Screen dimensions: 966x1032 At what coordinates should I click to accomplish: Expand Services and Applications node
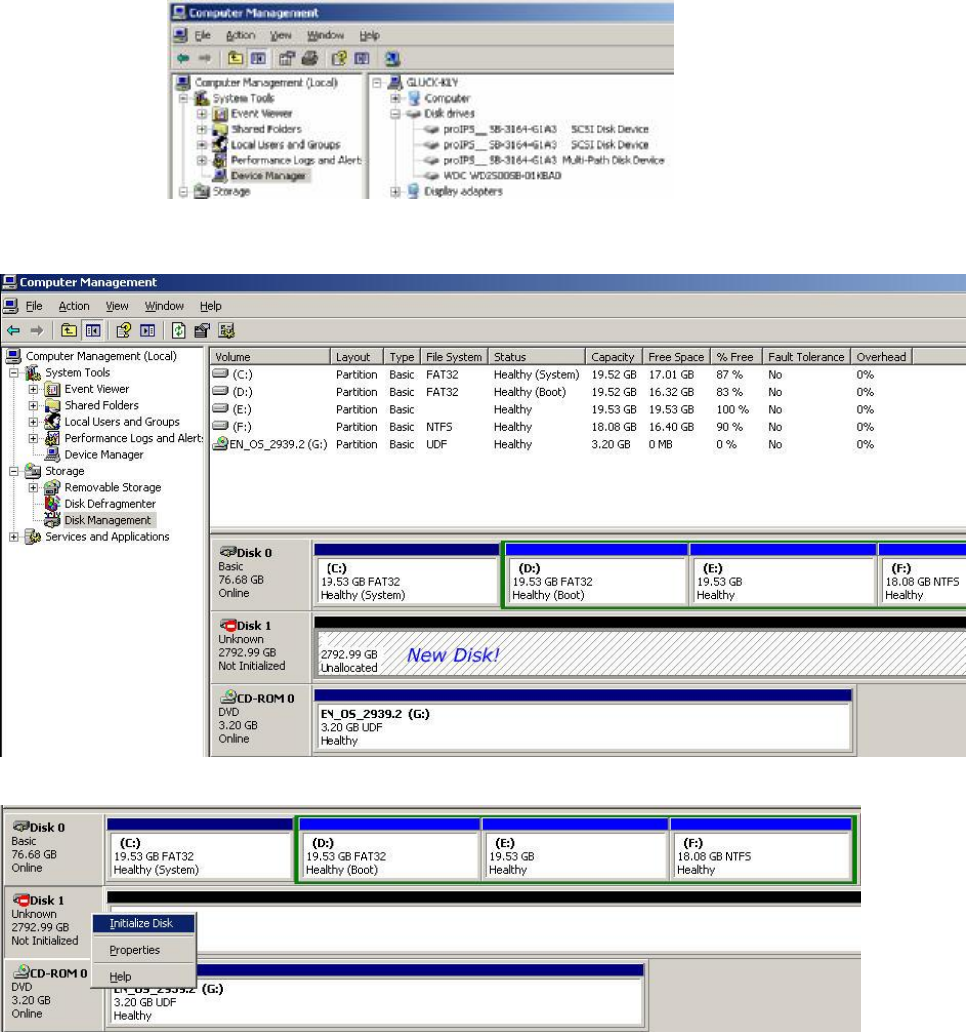(14, 537)
